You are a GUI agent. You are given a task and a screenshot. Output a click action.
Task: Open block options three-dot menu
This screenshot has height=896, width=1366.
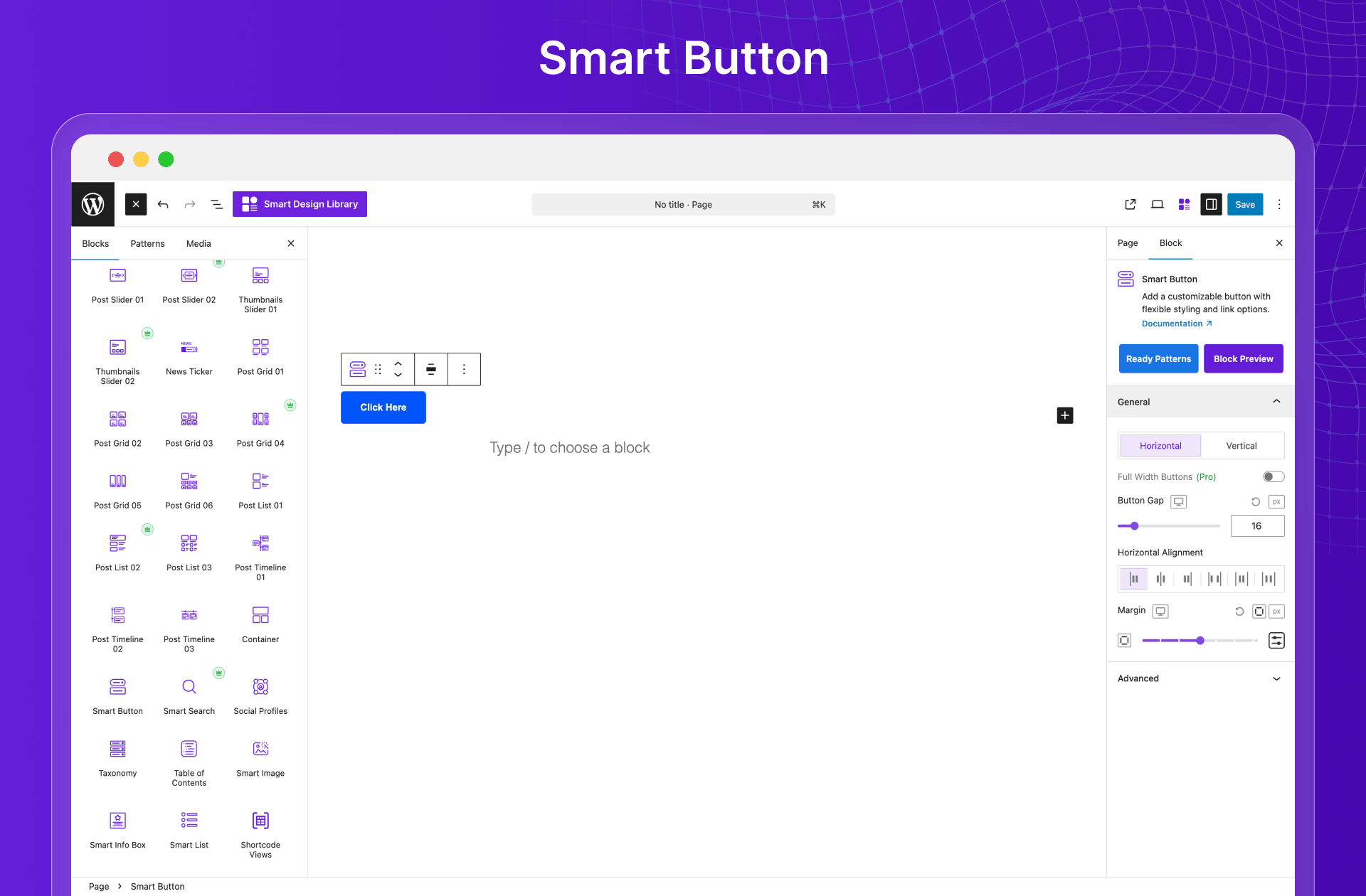point(464,369)
